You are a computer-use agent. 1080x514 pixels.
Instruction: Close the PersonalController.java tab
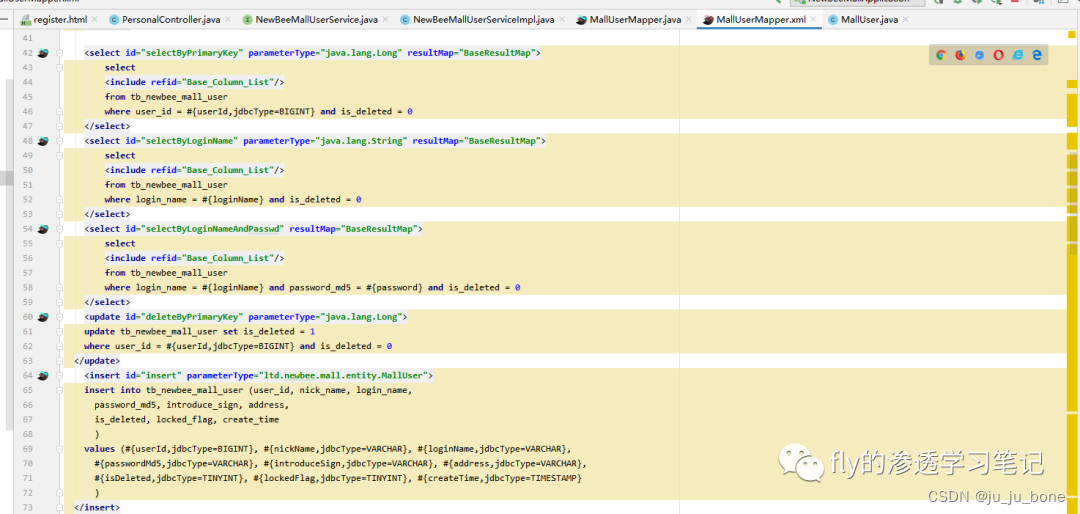pos(228,20)
